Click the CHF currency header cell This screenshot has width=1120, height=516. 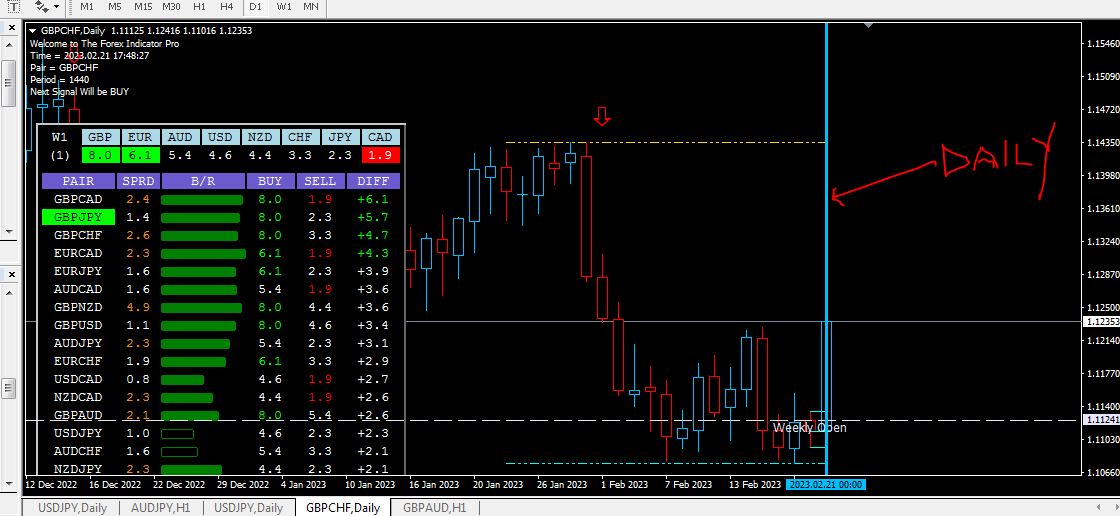tap(301, 137)
